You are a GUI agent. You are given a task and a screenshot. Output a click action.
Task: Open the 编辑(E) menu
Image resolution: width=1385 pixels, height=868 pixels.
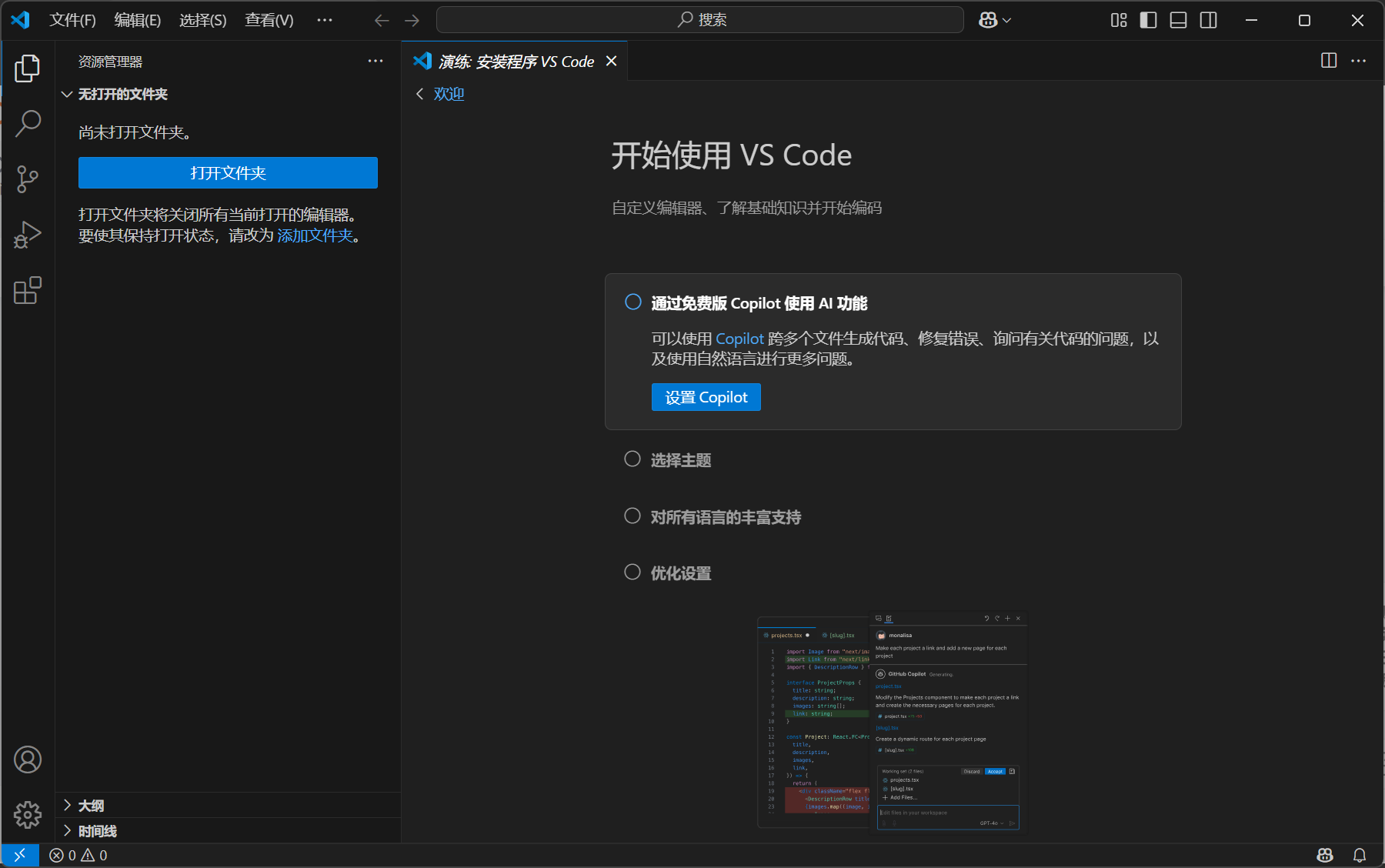(138, 20)
